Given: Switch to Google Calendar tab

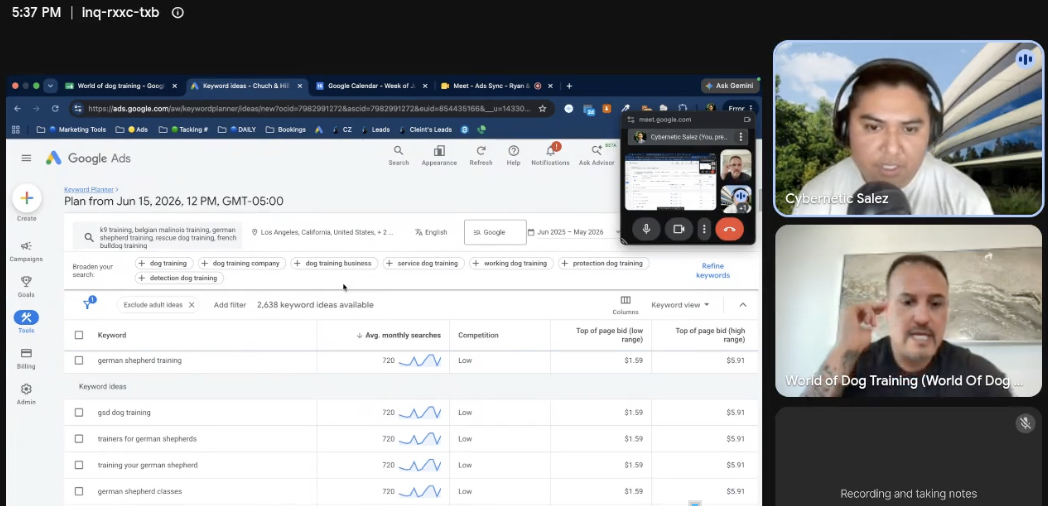Looking at the screenshot, I should click(371, 86).
